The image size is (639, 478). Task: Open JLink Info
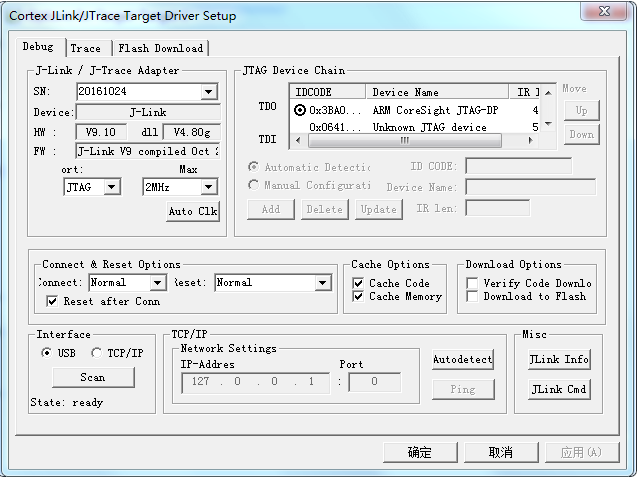tap(559, 359)
